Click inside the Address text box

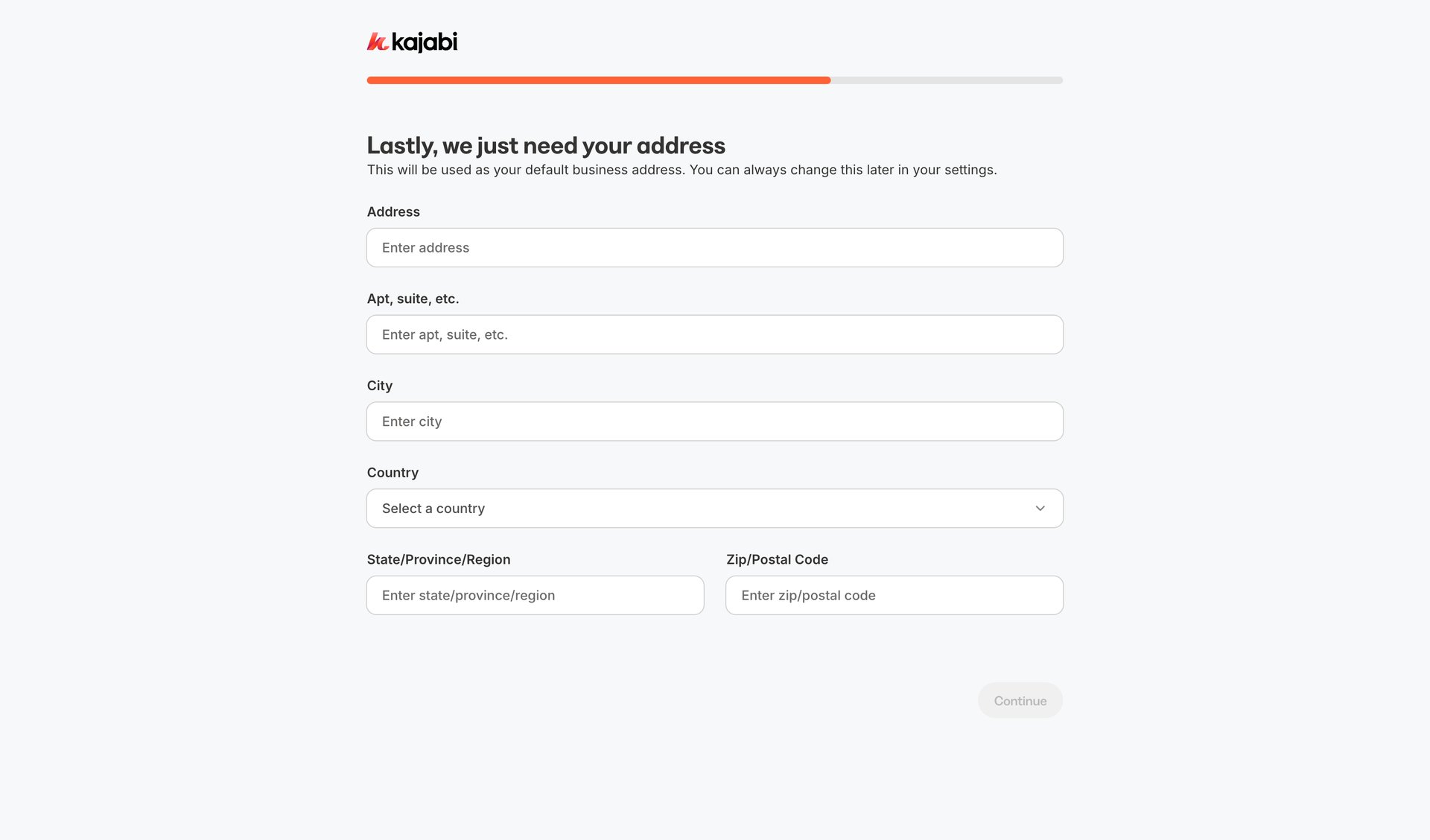point(715,247)
